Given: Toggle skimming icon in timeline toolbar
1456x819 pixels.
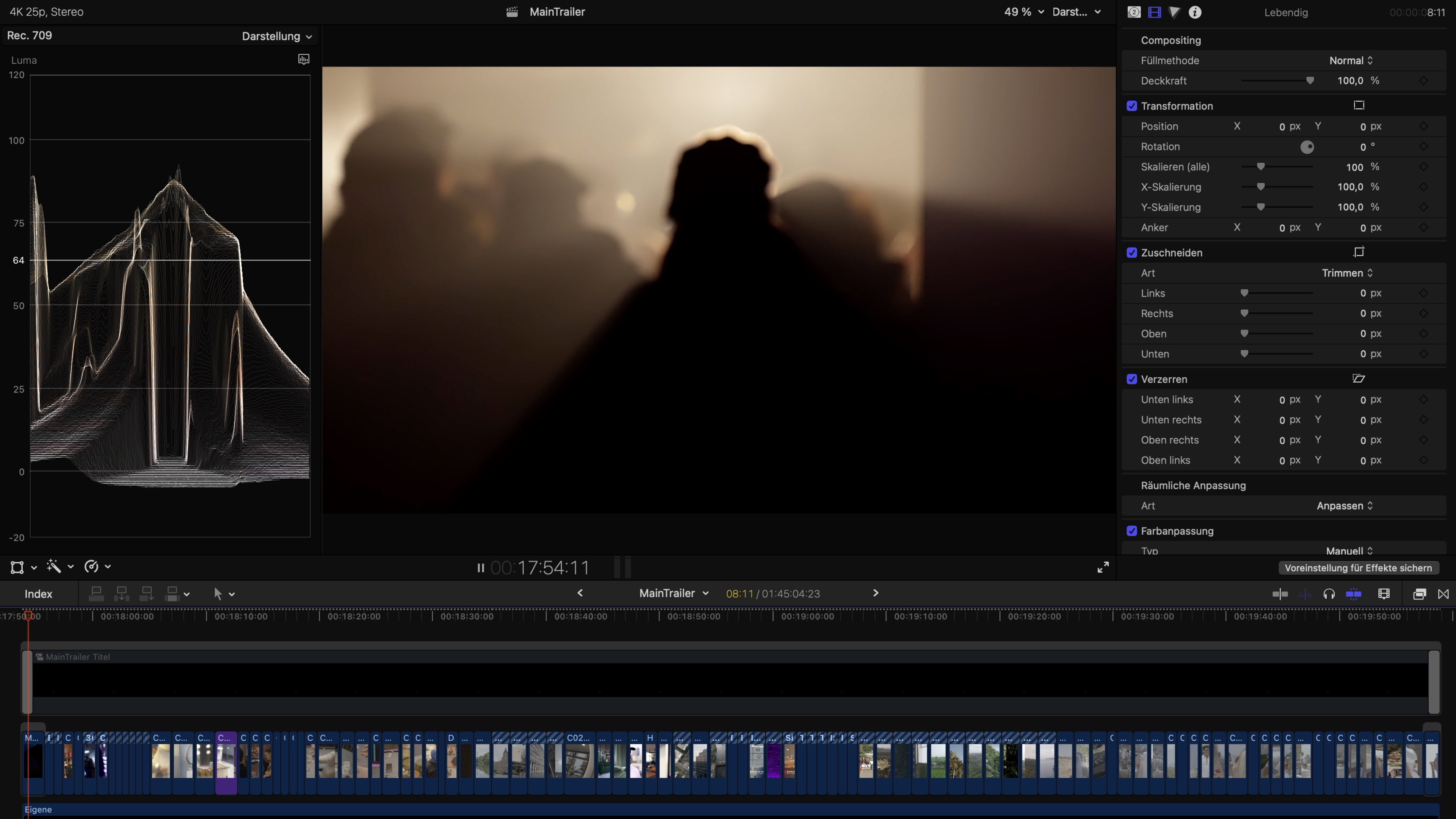Looking at the screenshot, I should click(1280, 593).
